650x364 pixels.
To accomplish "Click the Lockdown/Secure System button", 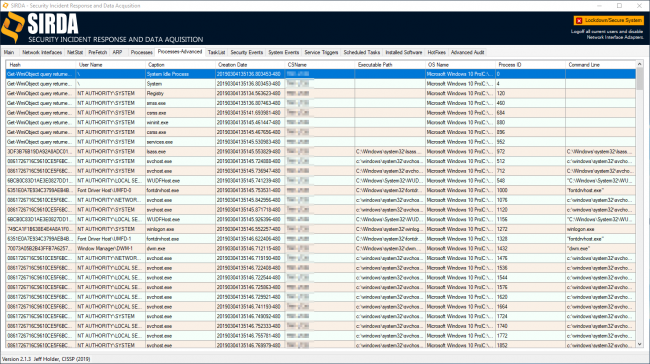I will 609,20.
